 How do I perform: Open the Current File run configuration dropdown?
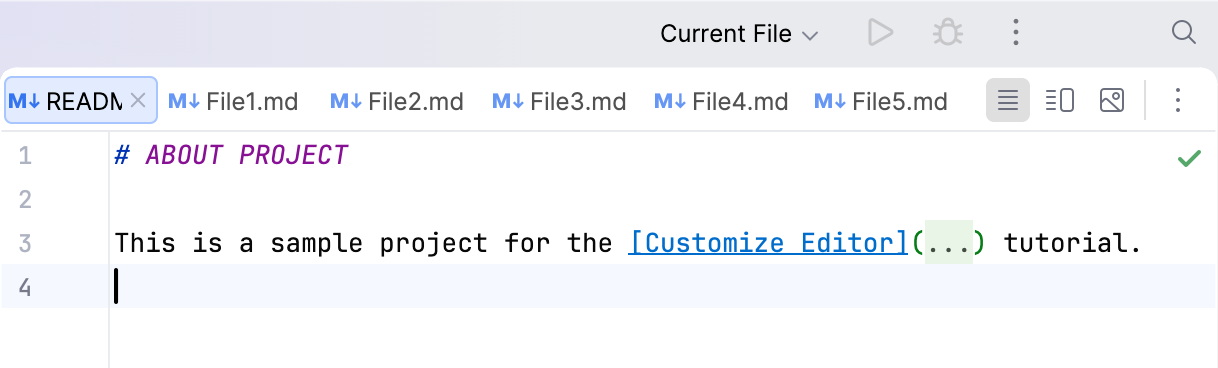740,34
